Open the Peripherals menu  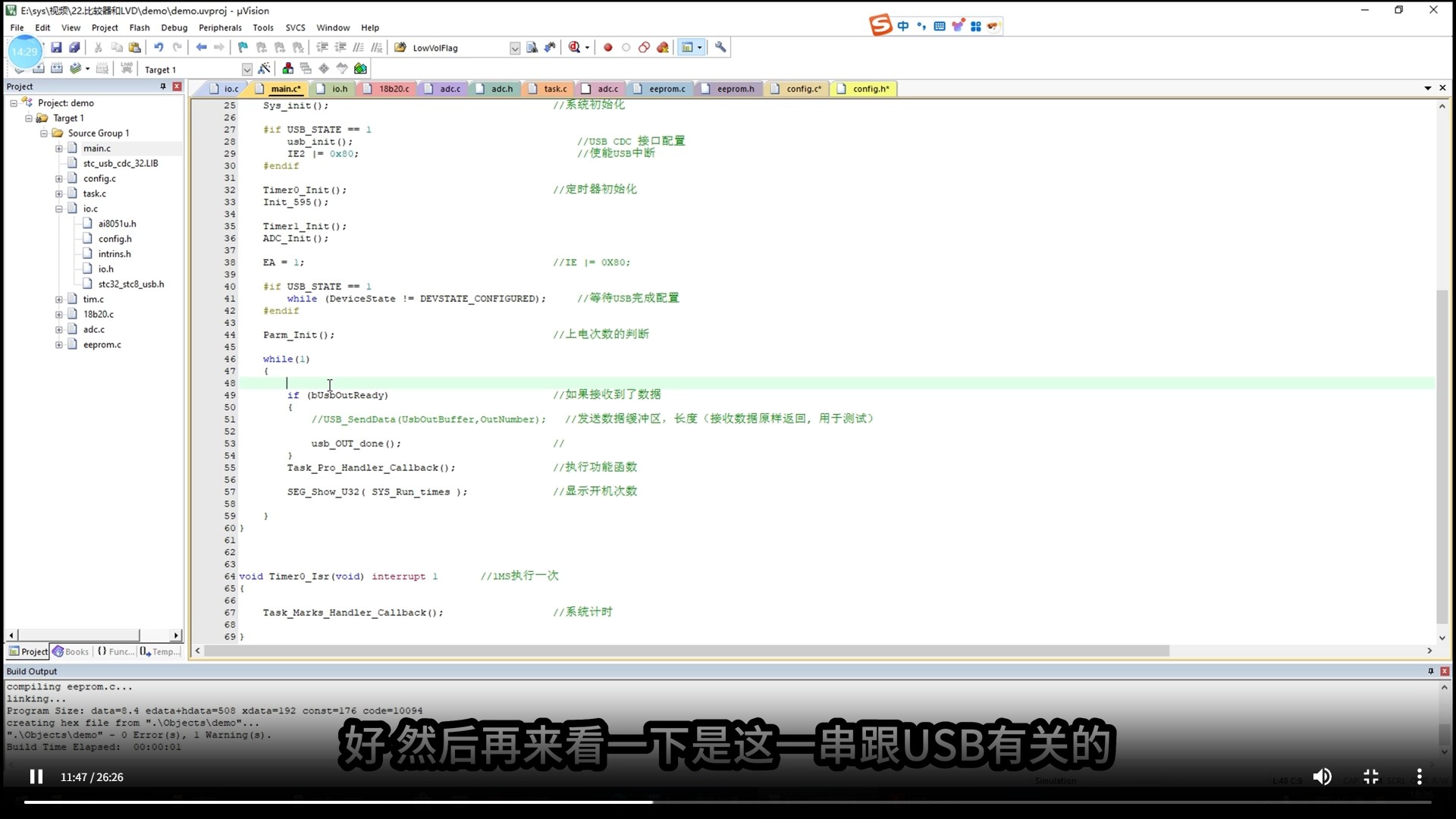220,27
